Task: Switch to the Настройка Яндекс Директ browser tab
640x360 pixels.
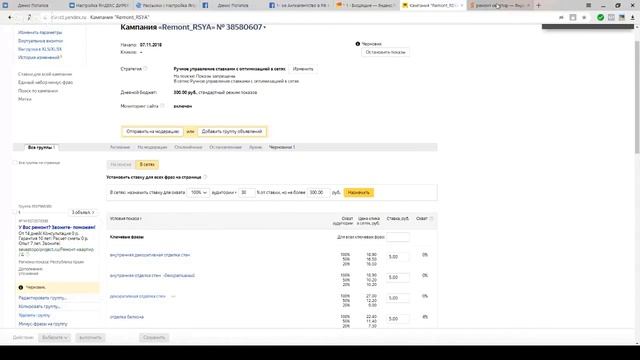Action: coord(98,5)
